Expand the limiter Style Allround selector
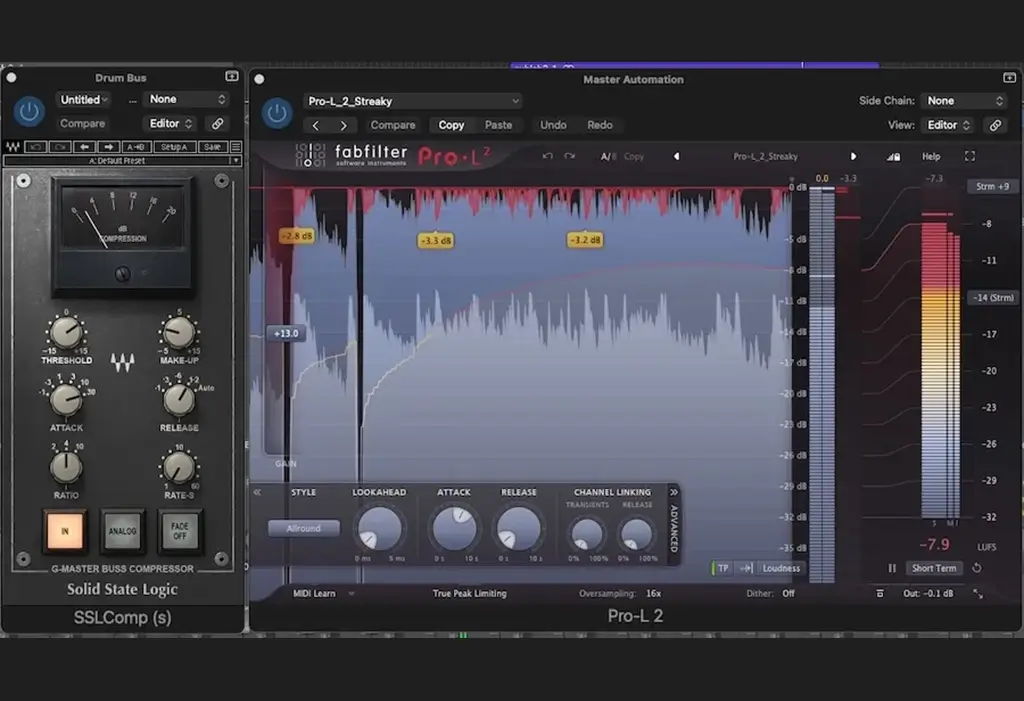This screenshot has width=1024, height=701. coord(303,528)
